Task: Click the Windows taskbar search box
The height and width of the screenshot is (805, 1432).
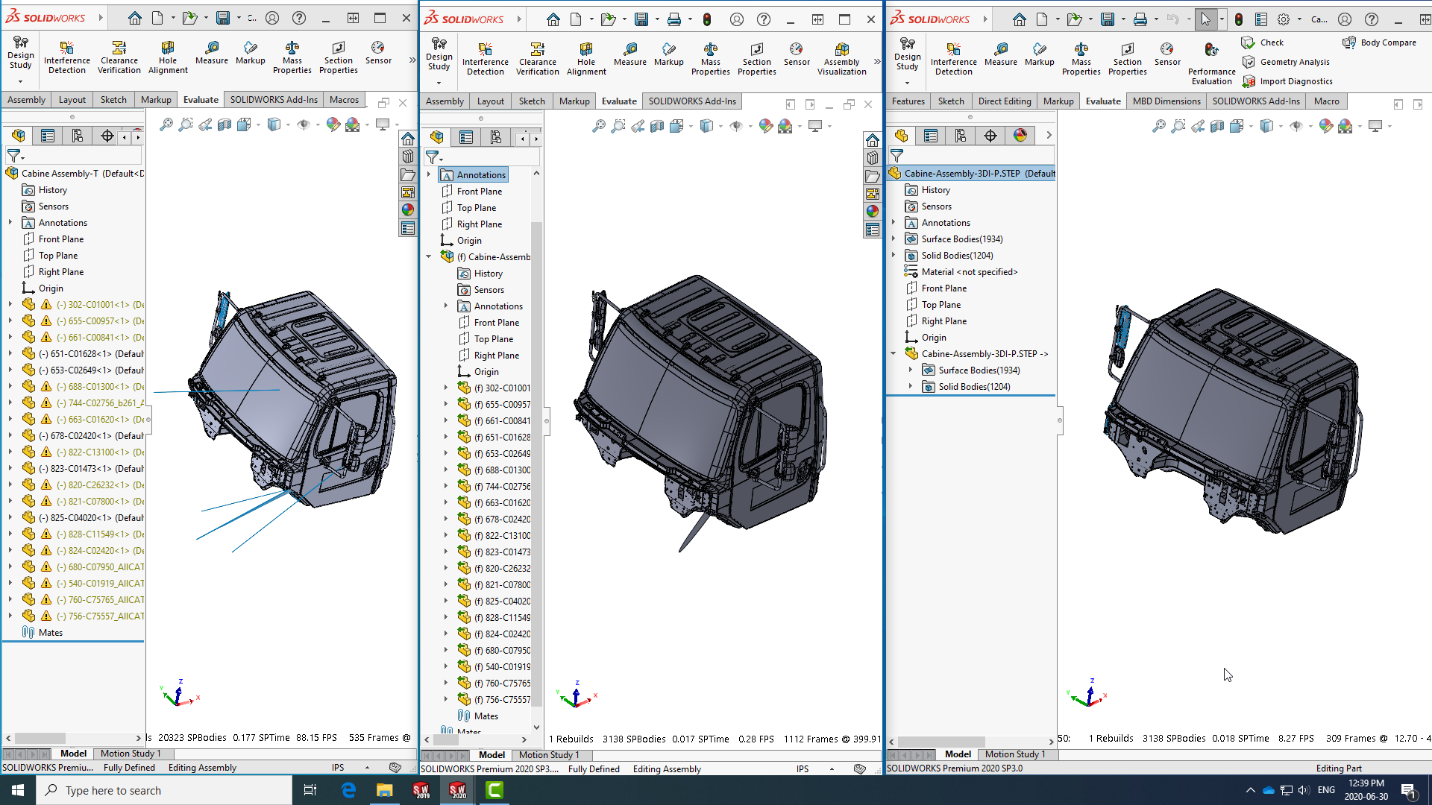Action: tap(164, 790)
